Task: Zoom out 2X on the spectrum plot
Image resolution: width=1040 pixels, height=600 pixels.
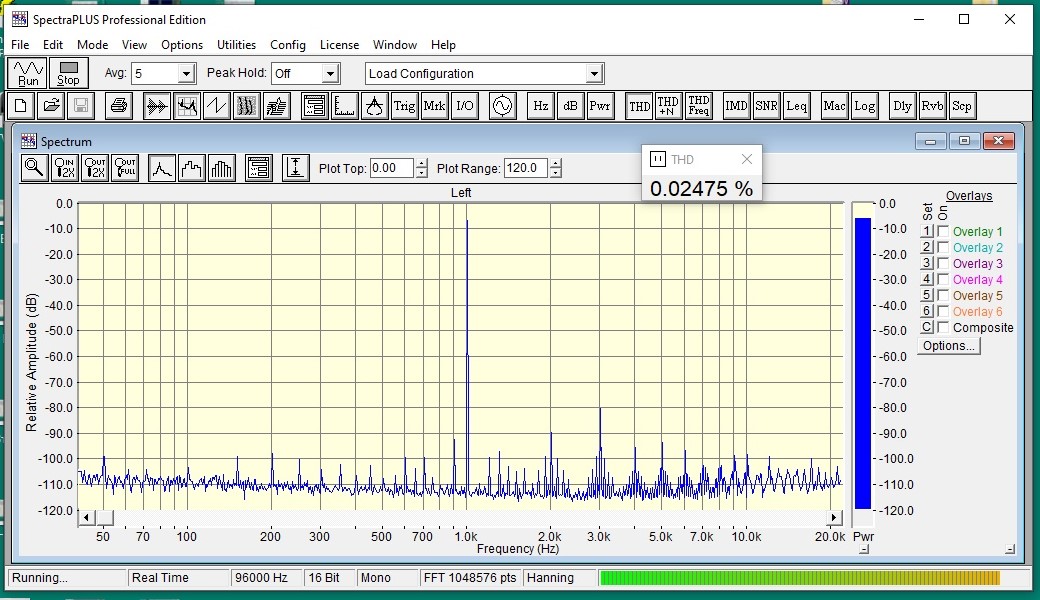Action: point(95,168)
